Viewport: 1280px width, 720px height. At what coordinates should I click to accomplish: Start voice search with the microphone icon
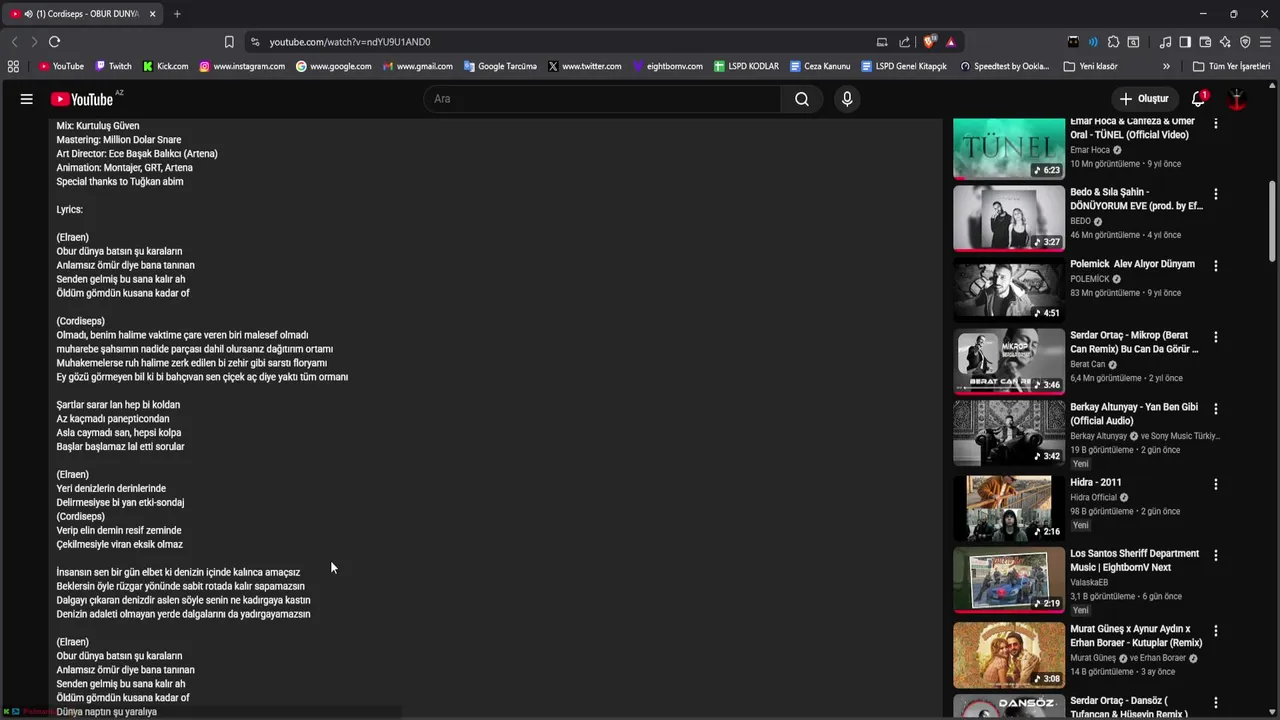(x=847, y=99)
